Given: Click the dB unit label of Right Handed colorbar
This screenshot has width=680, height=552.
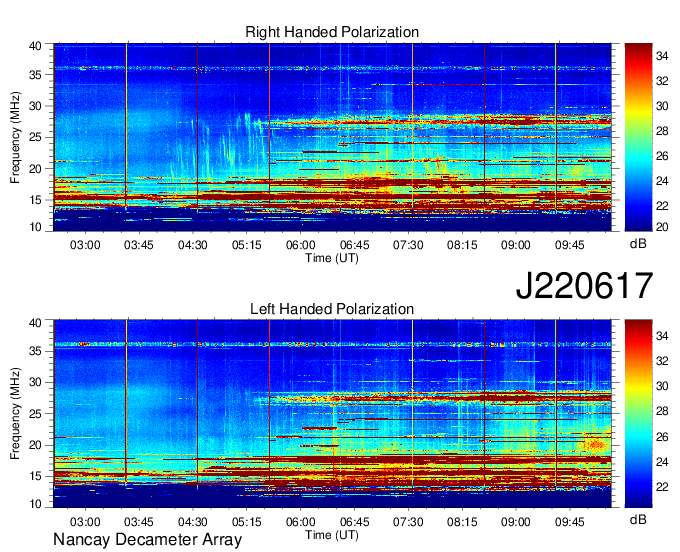Looking at the screenshot, I should [x=638, y=244].
